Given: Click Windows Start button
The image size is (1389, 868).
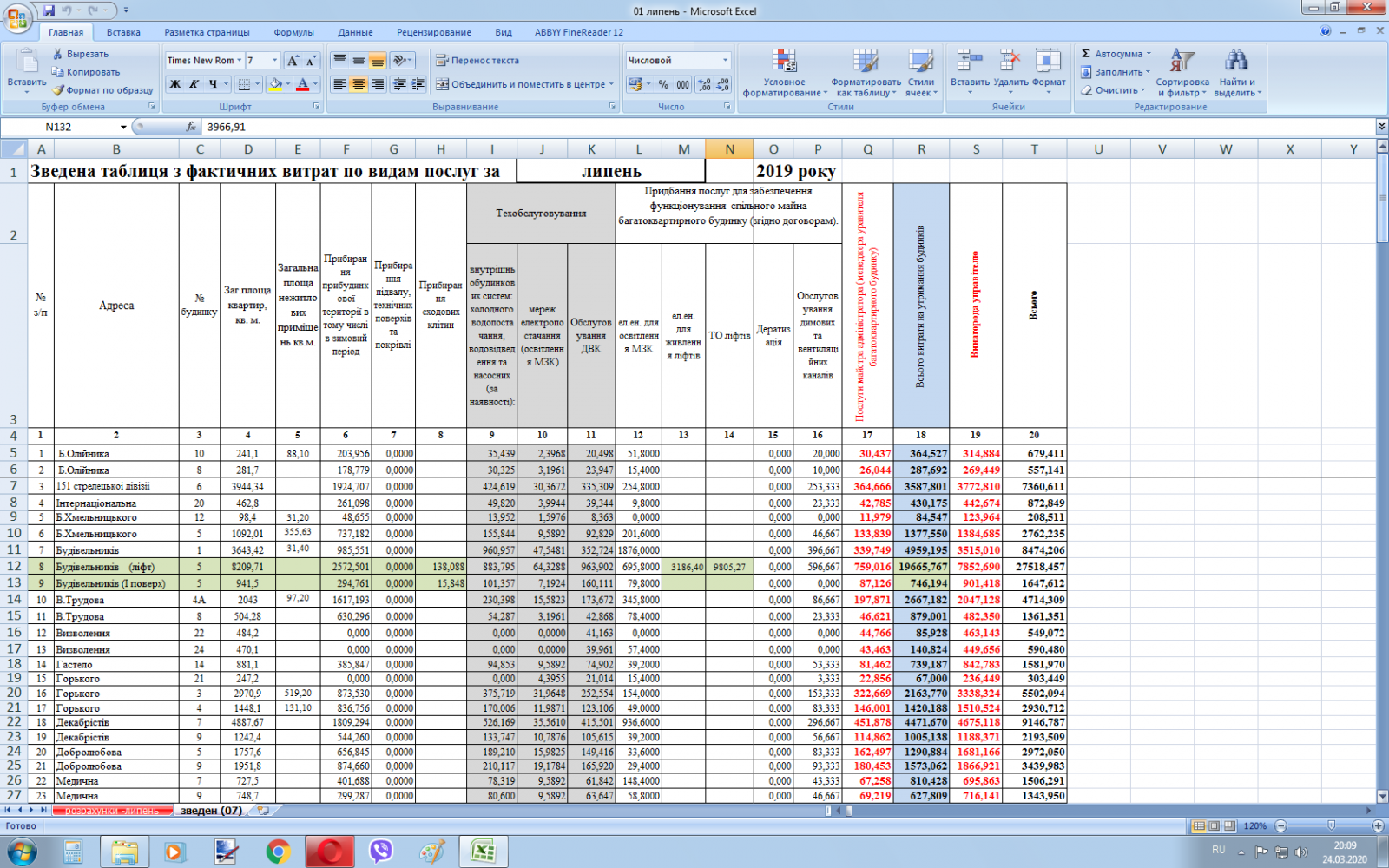Looking at the screenshot, I should (22, 852).
